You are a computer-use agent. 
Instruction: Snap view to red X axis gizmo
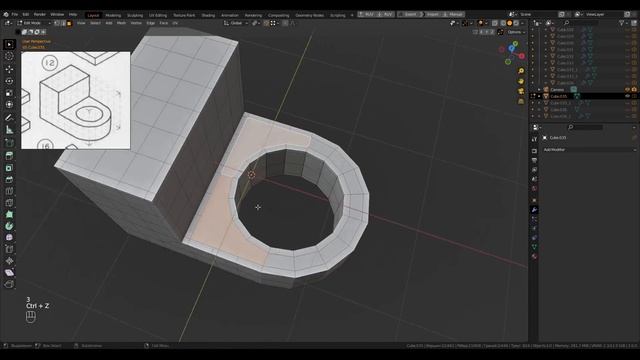[522, 56]
